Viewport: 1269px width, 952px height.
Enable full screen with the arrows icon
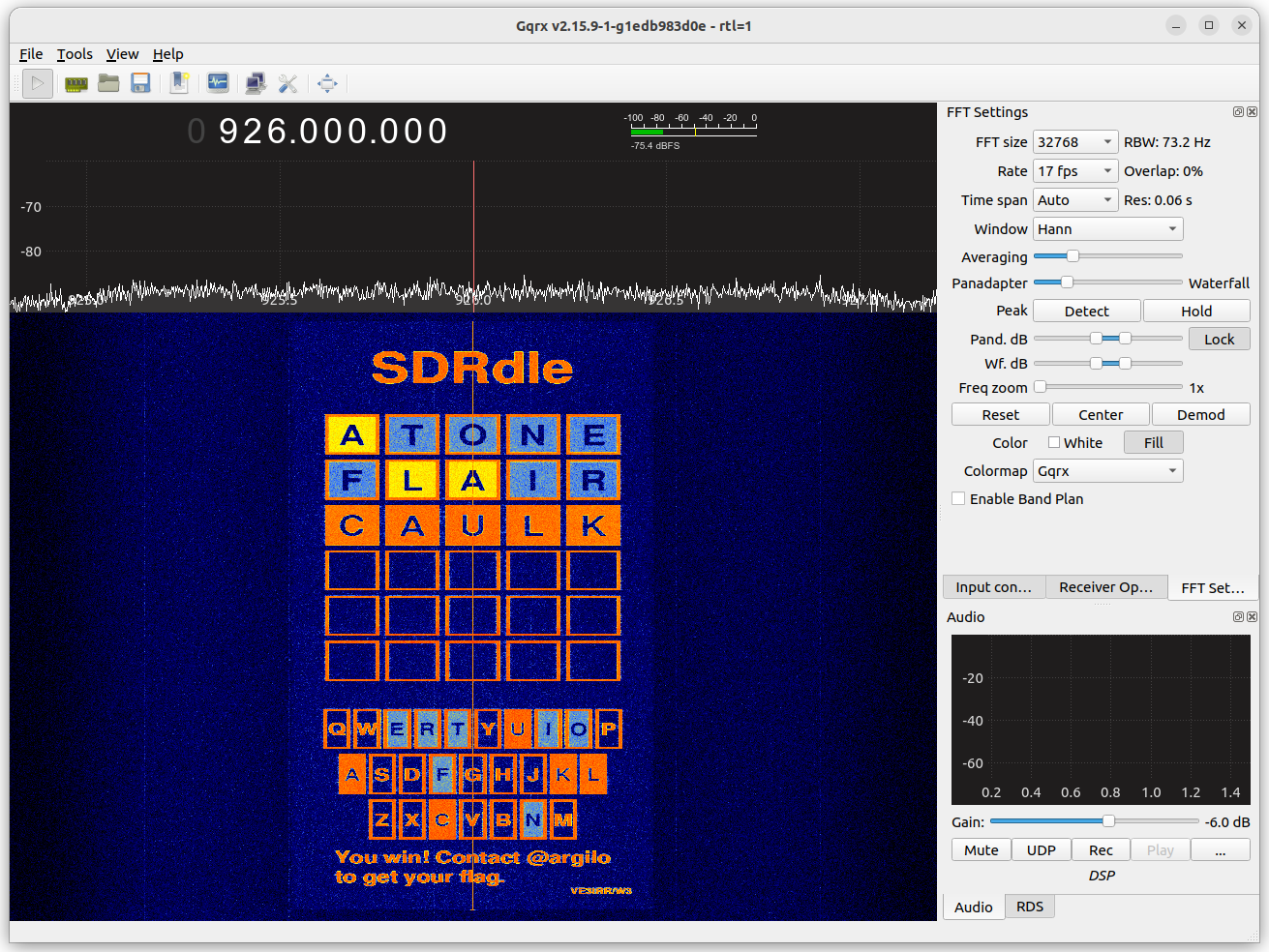coord(327,83)
